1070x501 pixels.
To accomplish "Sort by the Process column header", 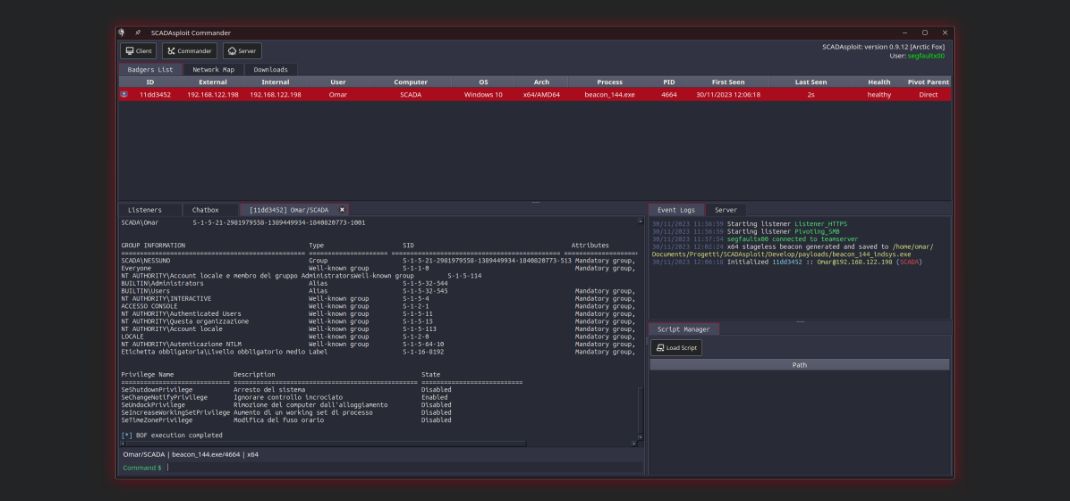I will [x=609, y=82].
